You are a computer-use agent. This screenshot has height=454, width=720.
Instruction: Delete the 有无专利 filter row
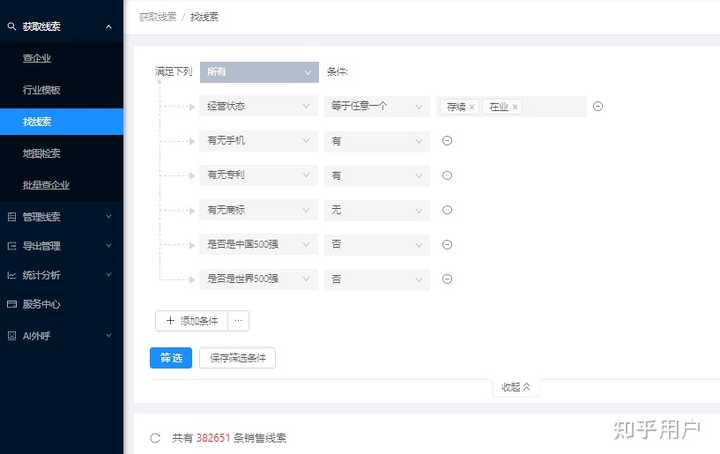[447, 175]
